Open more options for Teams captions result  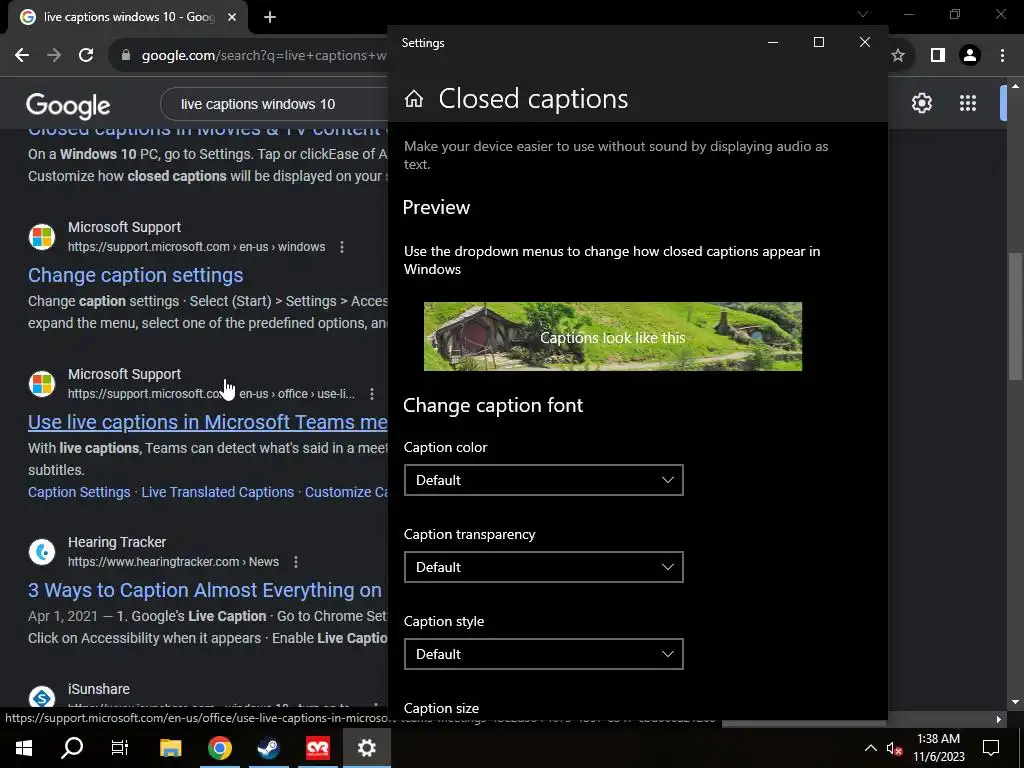[372, 394]
